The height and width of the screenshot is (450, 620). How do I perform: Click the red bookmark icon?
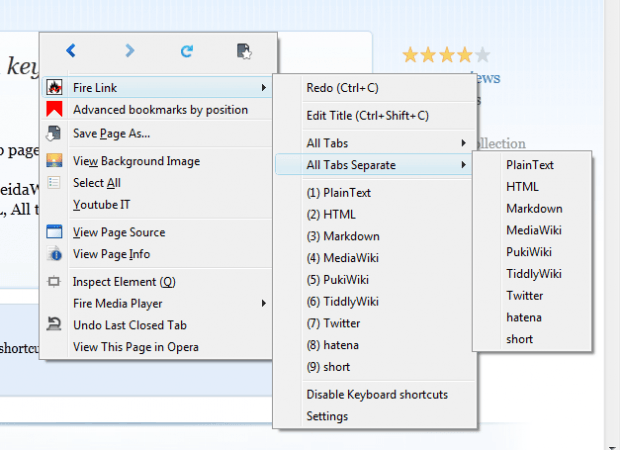click(x=54, y=109)
